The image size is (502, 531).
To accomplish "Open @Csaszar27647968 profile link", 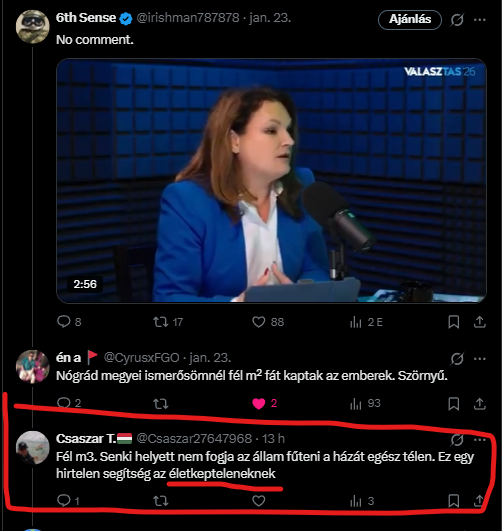I will (194, 439).
